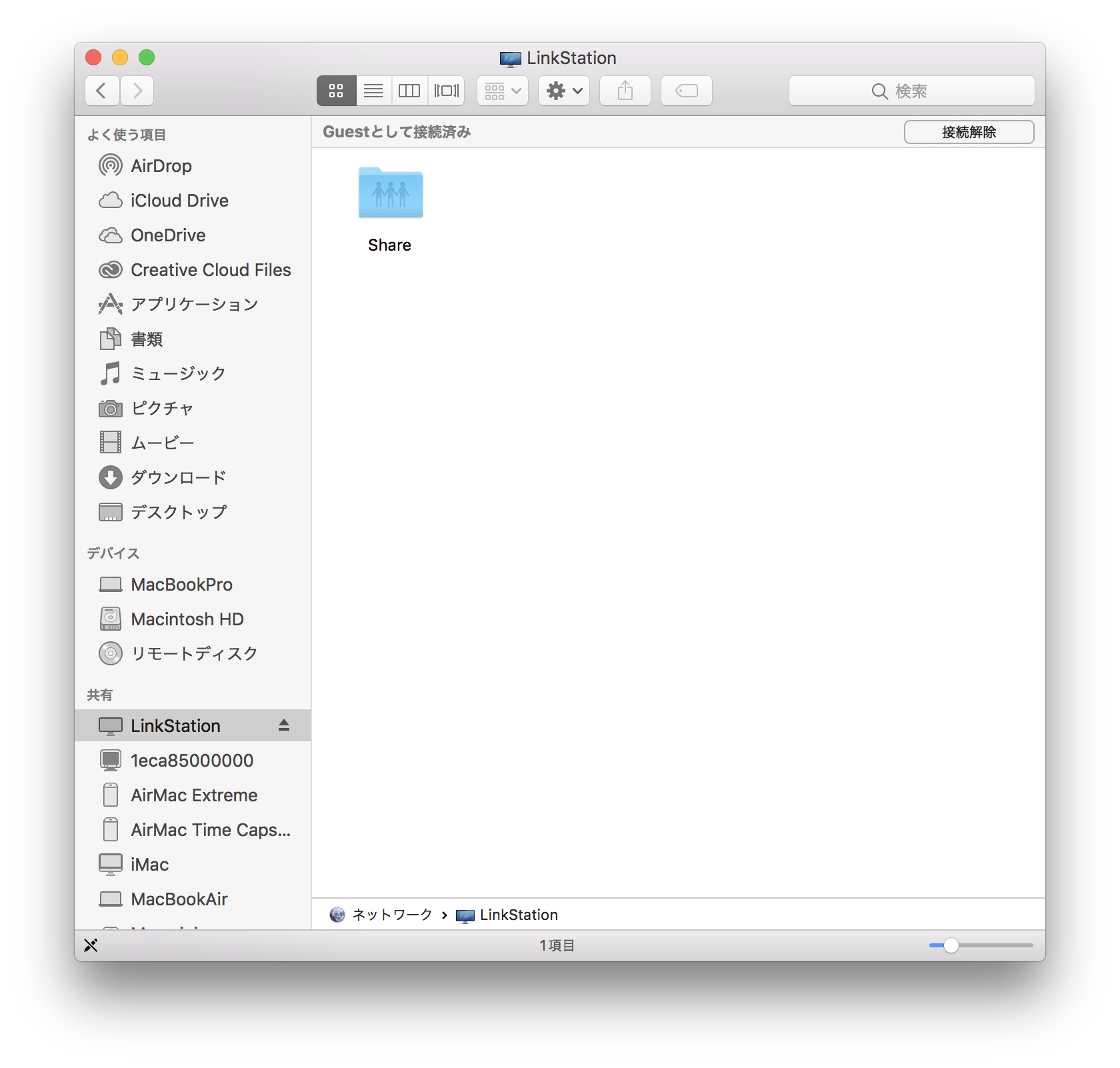Click the LinkStation title bar proxy icon

[x=511, y=59]
